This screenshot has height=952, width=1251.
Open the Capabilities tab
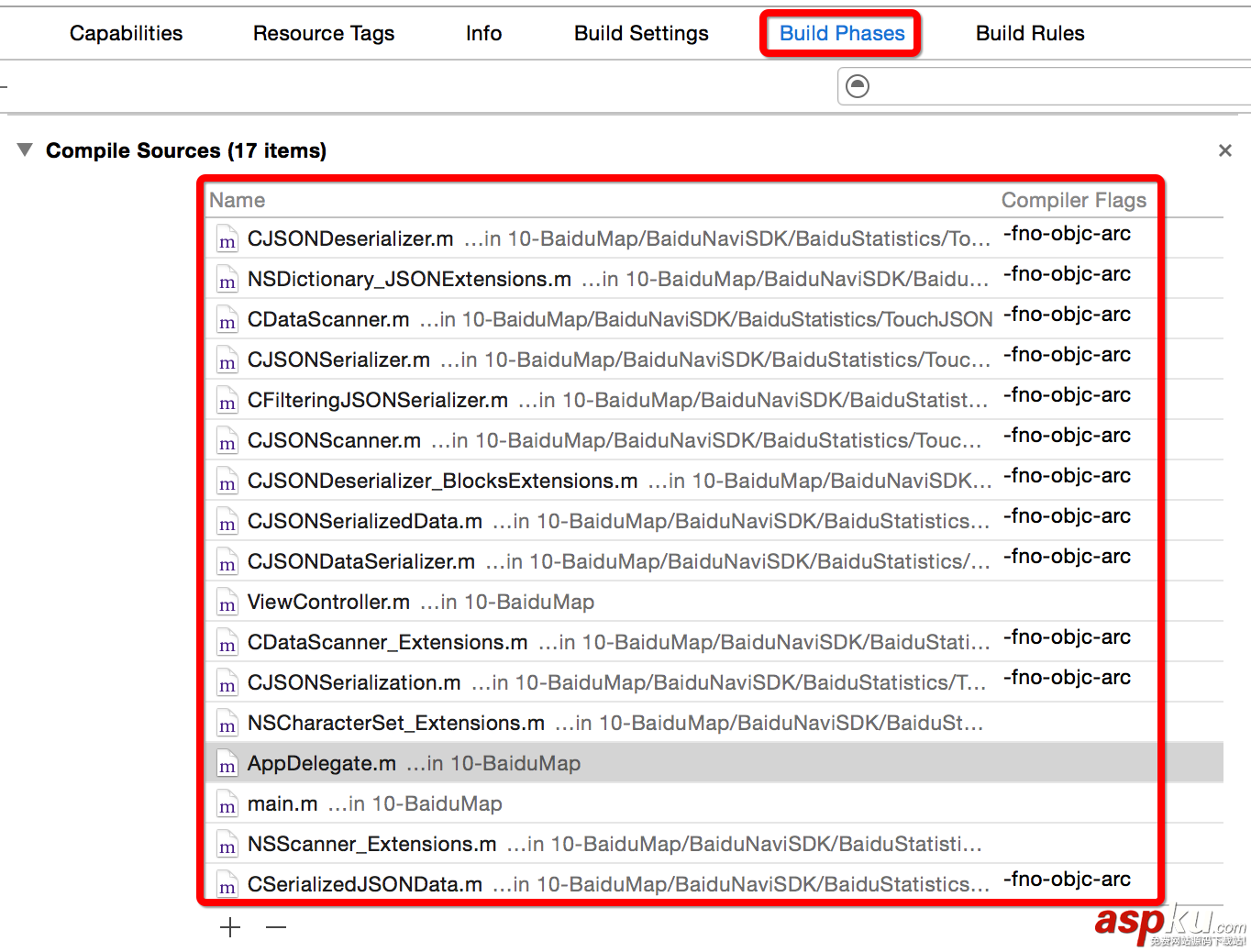127,34
